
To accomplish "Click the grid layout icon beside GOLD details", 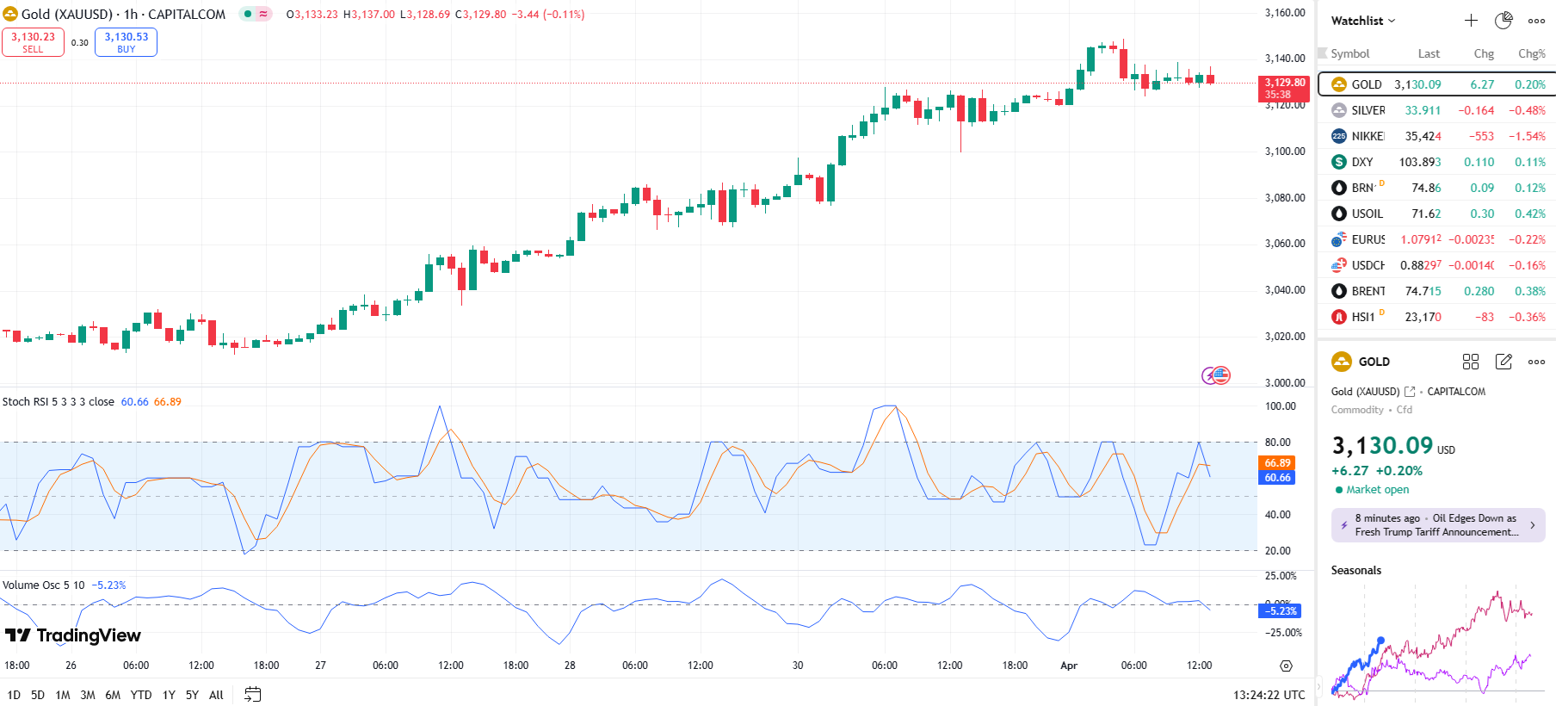I will pyautogui.click(x=1471, y=362).
